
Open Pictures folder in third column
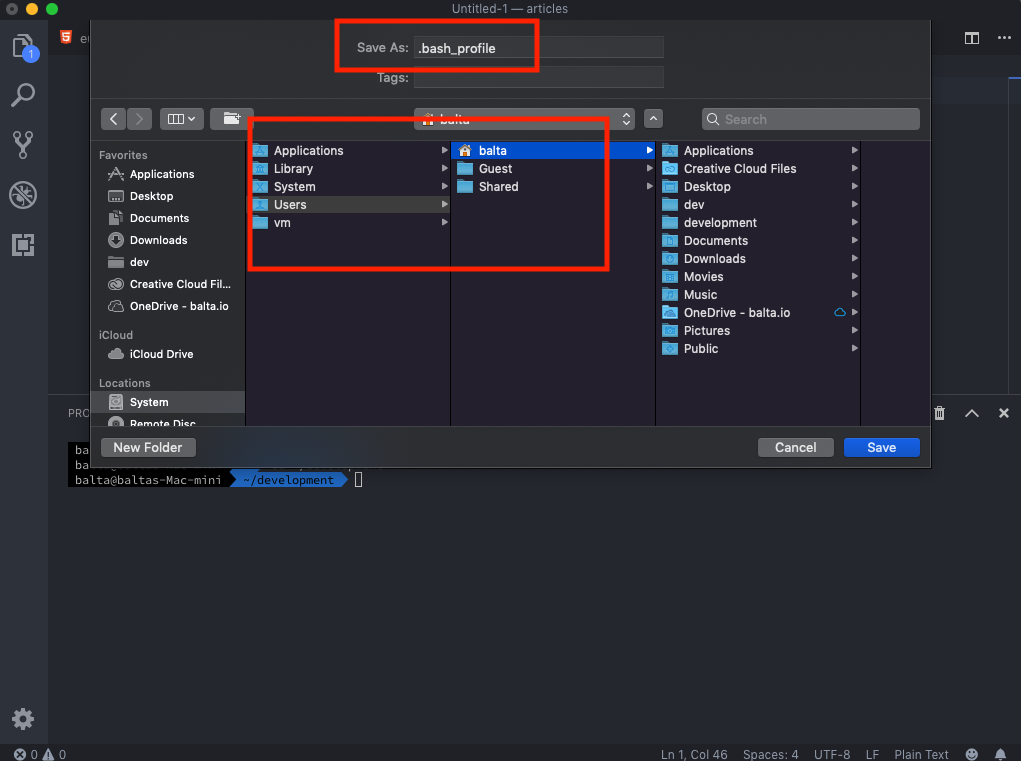(x=759, y=331)
